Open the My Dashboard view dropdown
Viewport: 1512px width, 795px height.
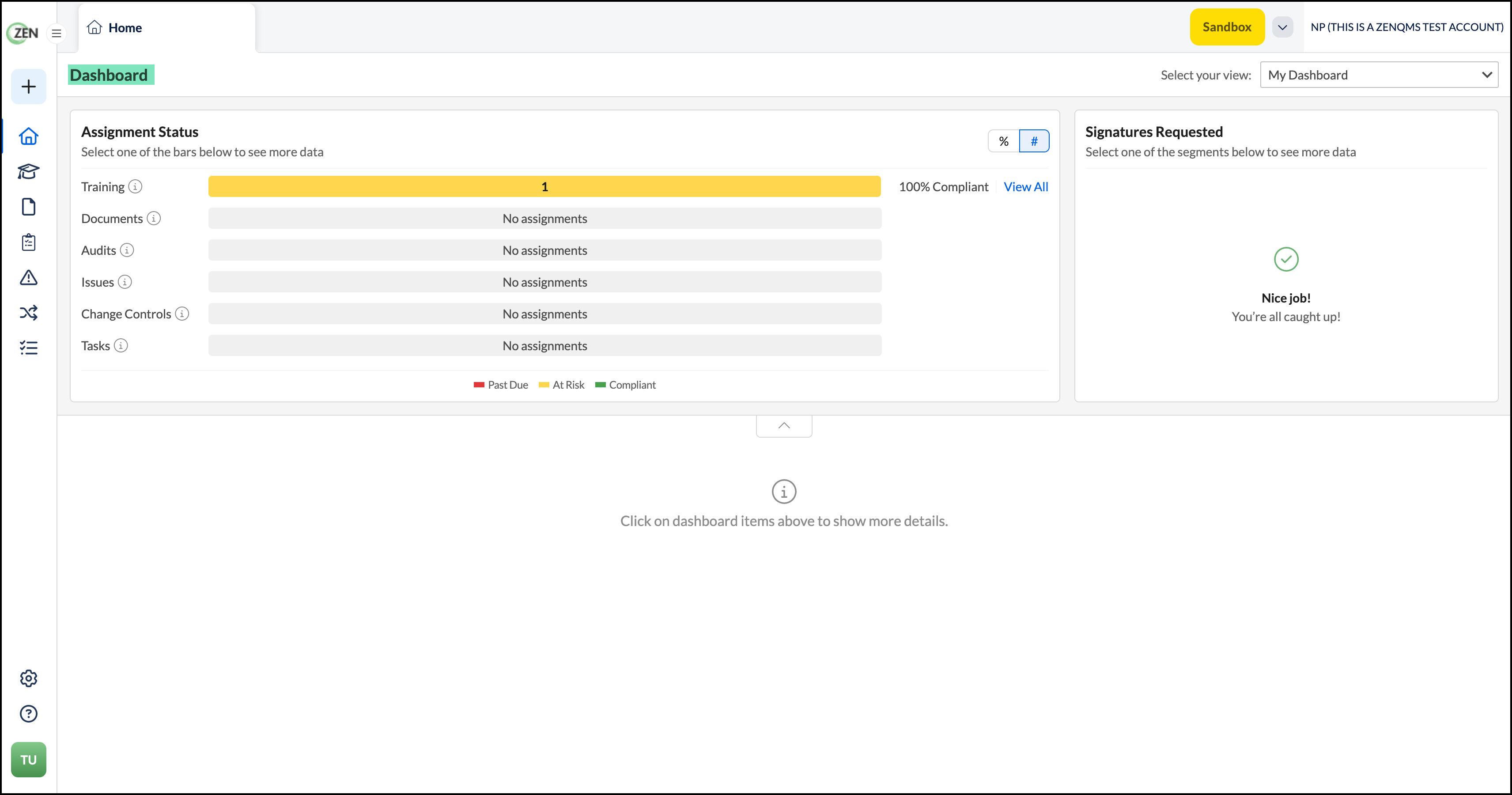[1379, 75]
